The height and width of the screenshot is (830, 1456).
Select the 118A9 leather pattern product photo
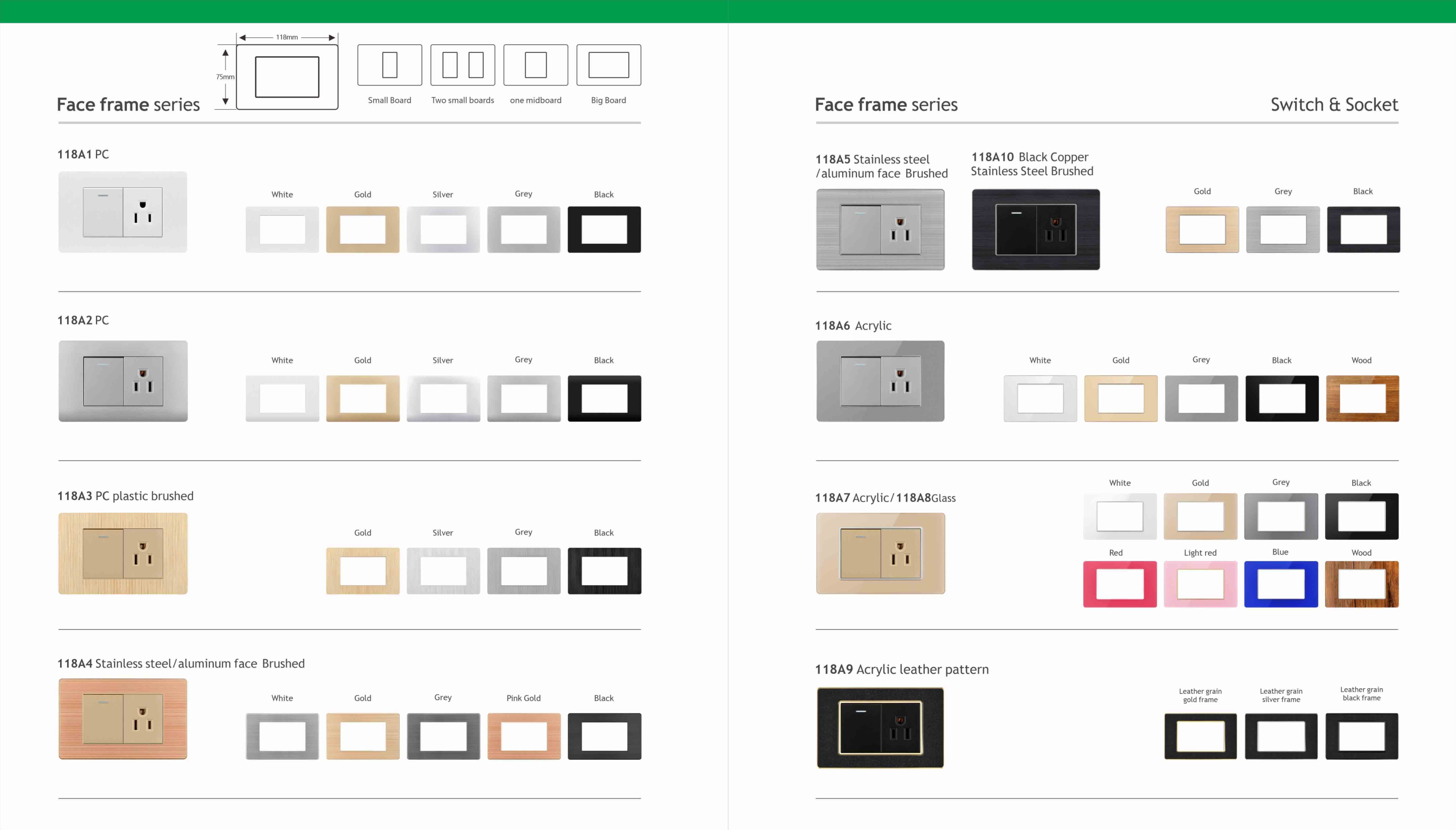[880, 728]
